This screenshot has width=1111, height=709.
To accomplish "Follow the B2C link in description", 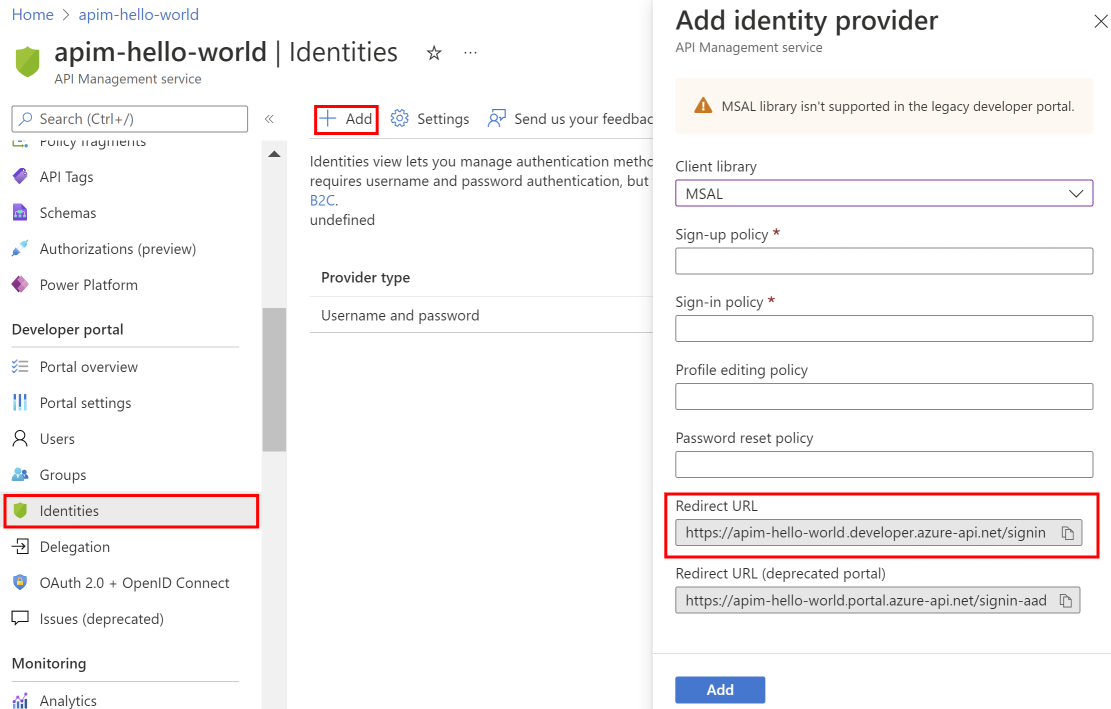I will (322, 200).
